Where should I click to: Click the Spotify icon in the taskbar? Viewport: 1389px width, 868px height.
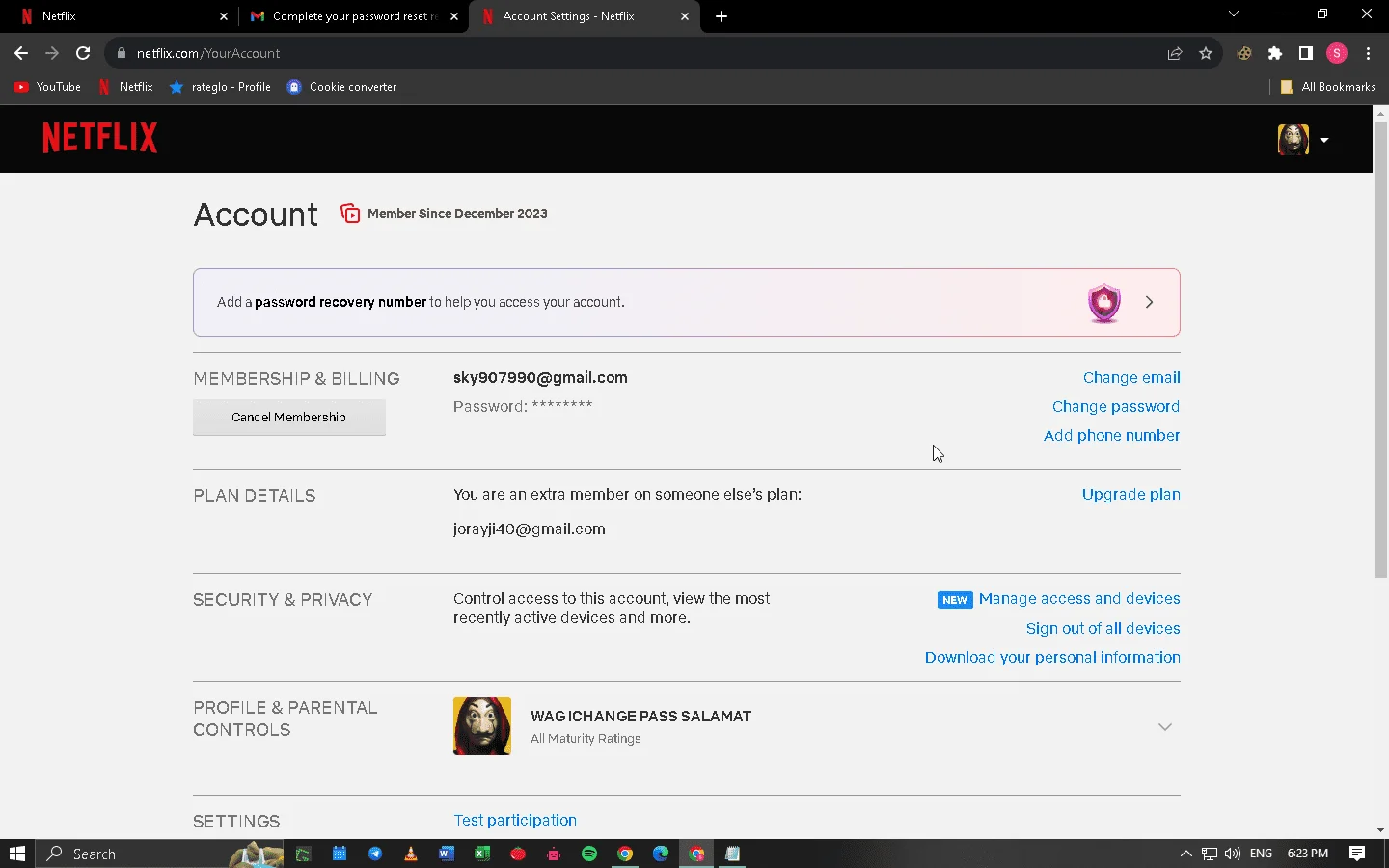(x=589, y=854)
